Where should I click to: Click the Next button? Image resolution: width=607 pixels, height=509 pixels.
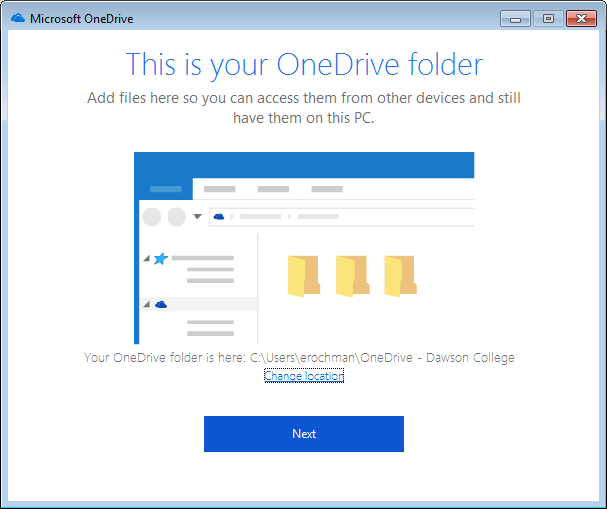[304, 434]
